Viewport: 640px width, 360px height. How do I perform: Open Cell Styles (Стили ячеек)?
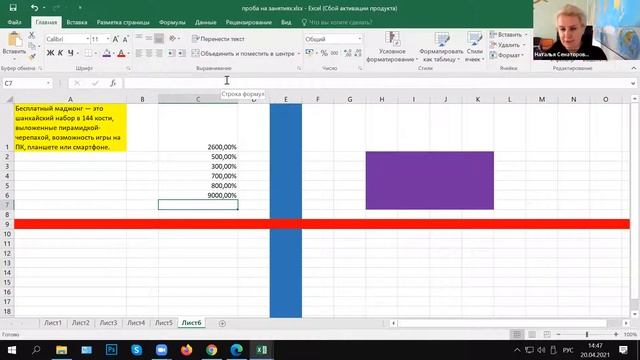point(474,47)
